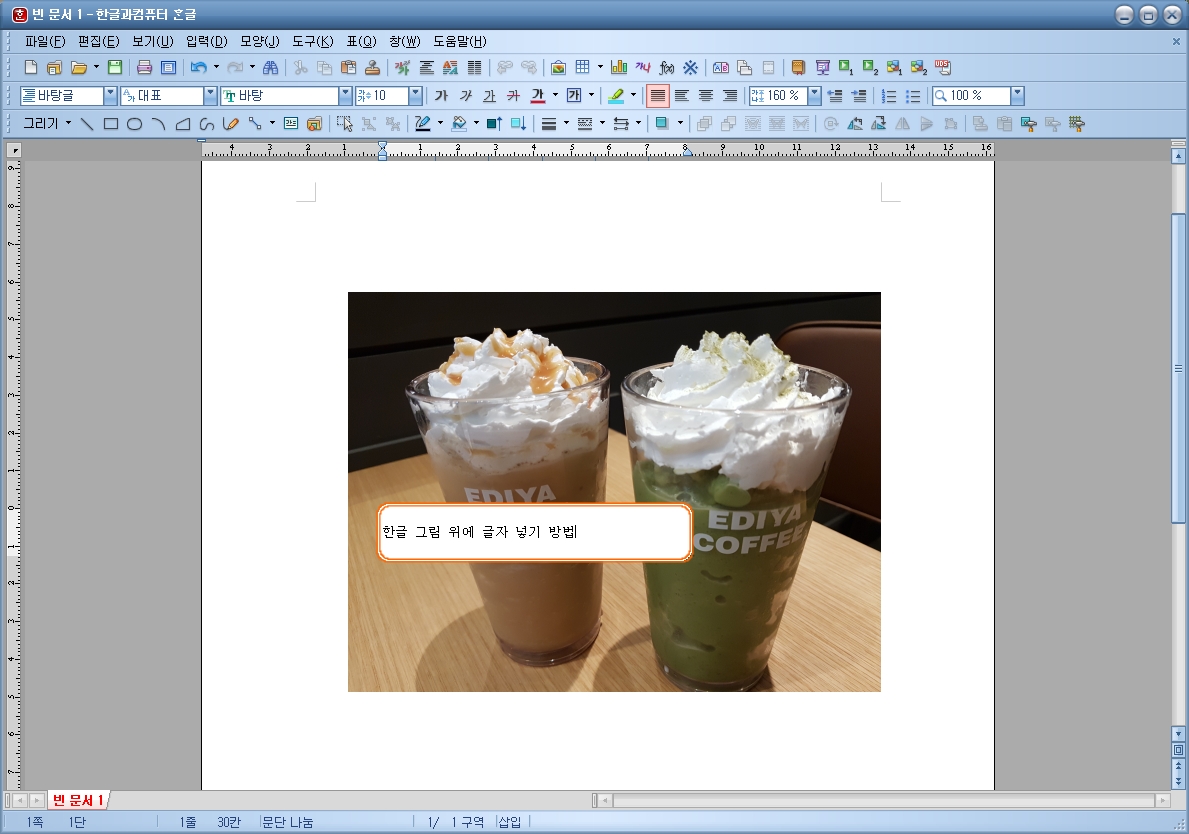This screenshot has height=834, width=1189.
Task: Select the Ellipse drawing tool
Action: tap(134, 124)
